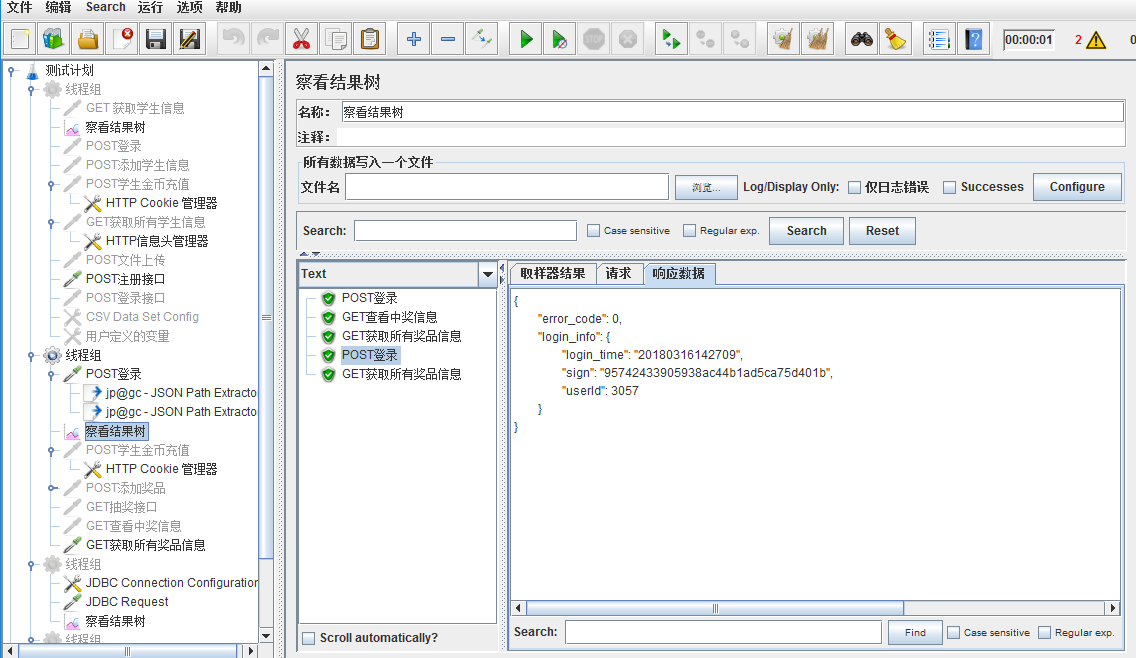Screen dimensions: 1136x658
Task: Select GET查看中奖信息 in results list
Action: click(389, 317)
